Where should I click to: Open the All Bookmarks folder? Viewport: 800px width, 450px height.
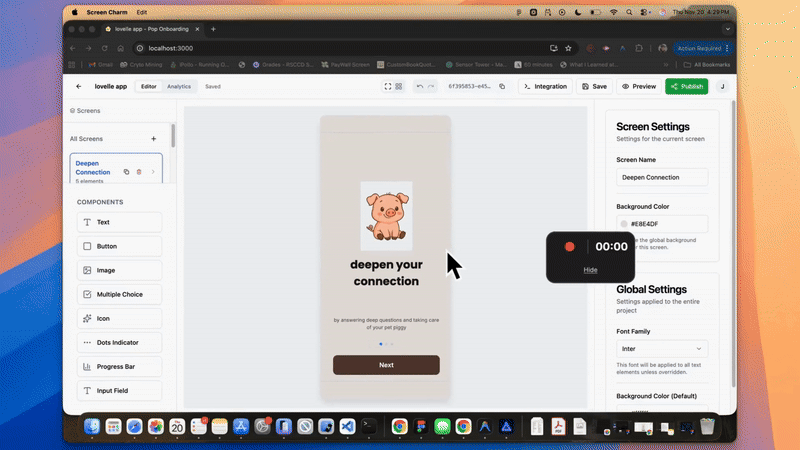[x=707, y=65]
